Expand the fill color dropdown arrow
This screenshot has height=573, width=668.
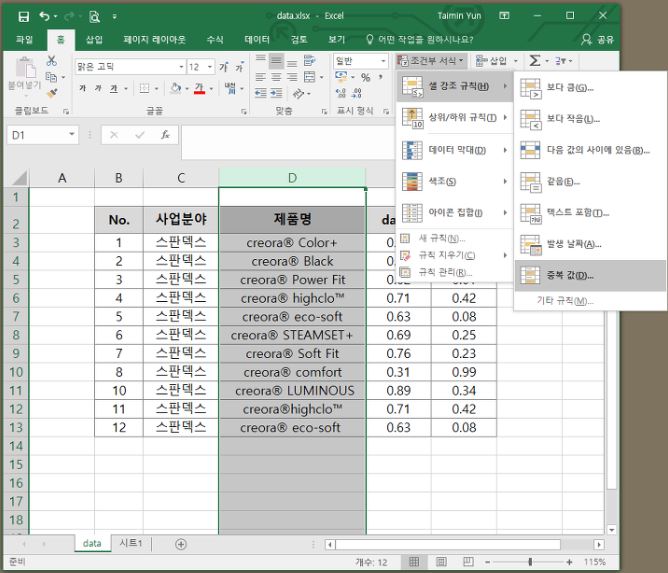tap(187, 89)
